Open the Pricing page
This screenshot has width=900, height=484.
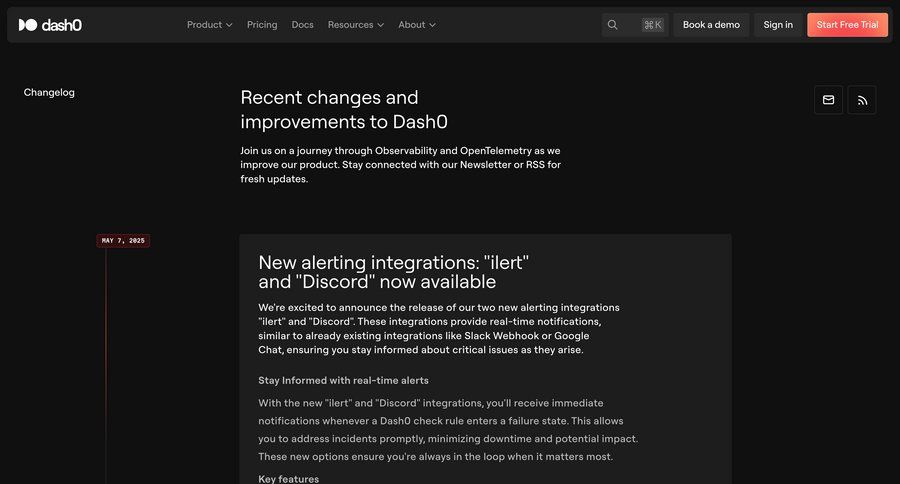coord(262,25)
